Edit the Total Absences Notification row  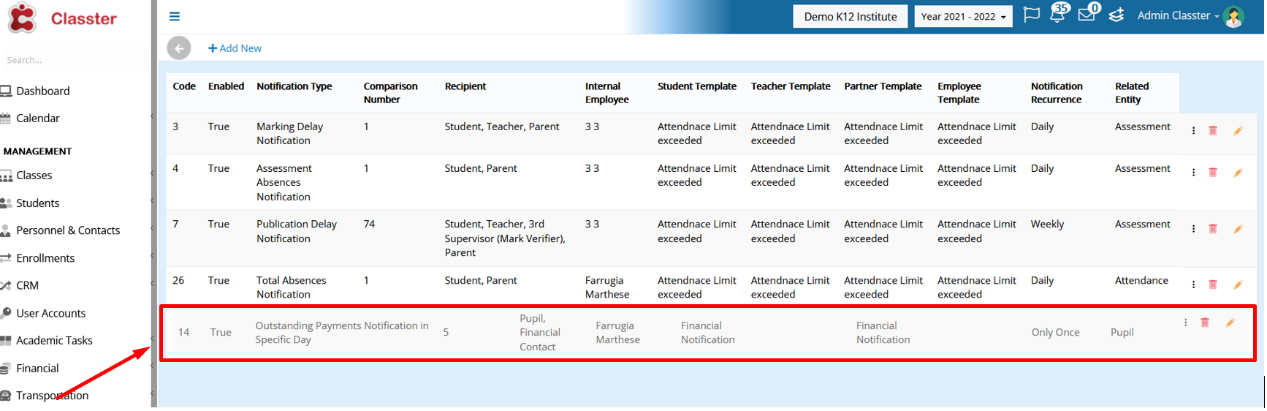1237,285
